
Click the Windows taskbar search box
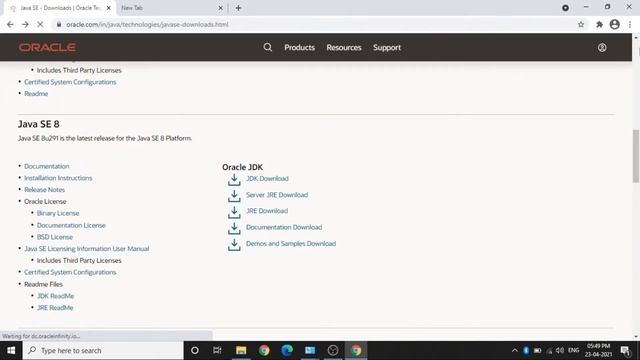click(x=103, y=350)
